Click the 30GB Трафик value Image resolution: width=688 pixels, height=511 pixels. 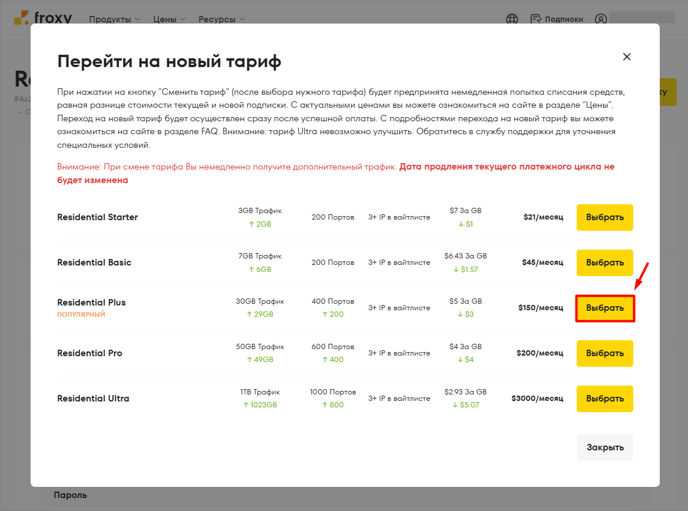click(260, 301)
